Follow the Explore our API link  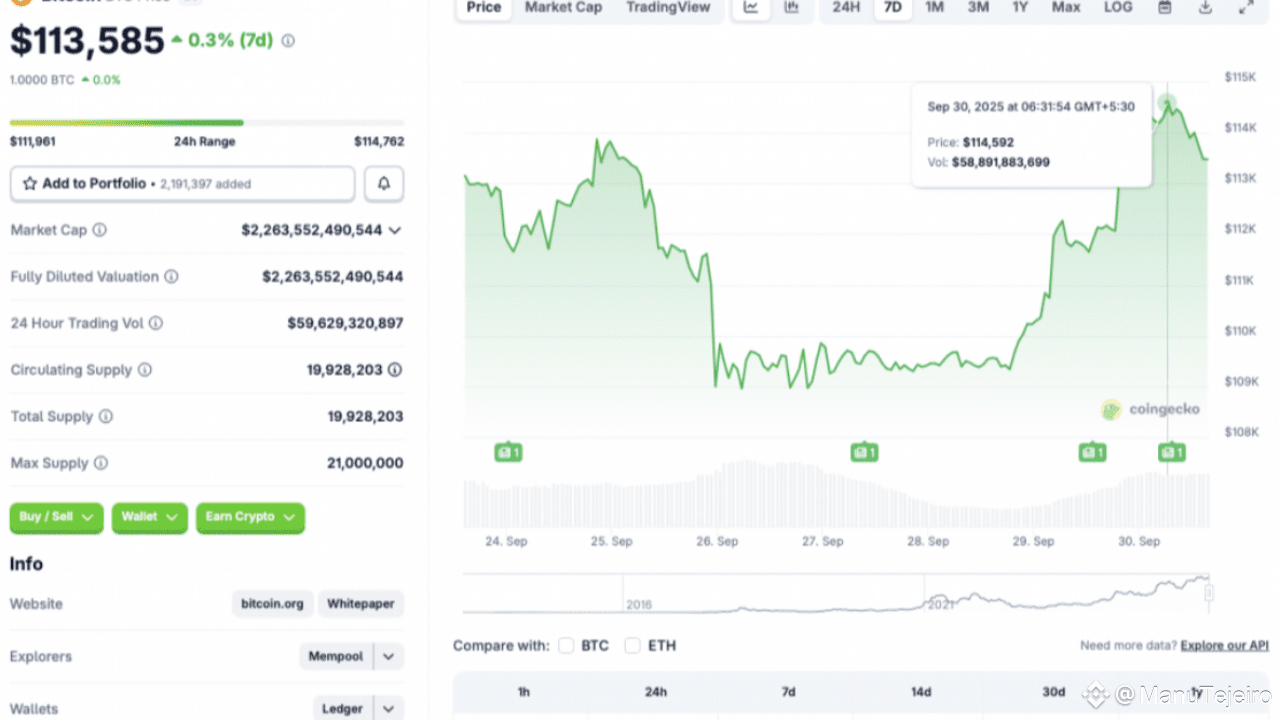(x=1224, y=646)
